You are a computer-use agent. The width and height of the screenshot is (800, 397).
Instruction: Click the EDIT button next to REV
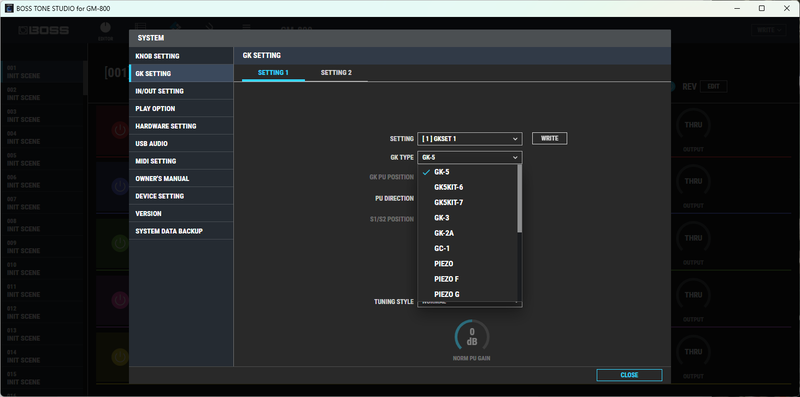(713, 87)
